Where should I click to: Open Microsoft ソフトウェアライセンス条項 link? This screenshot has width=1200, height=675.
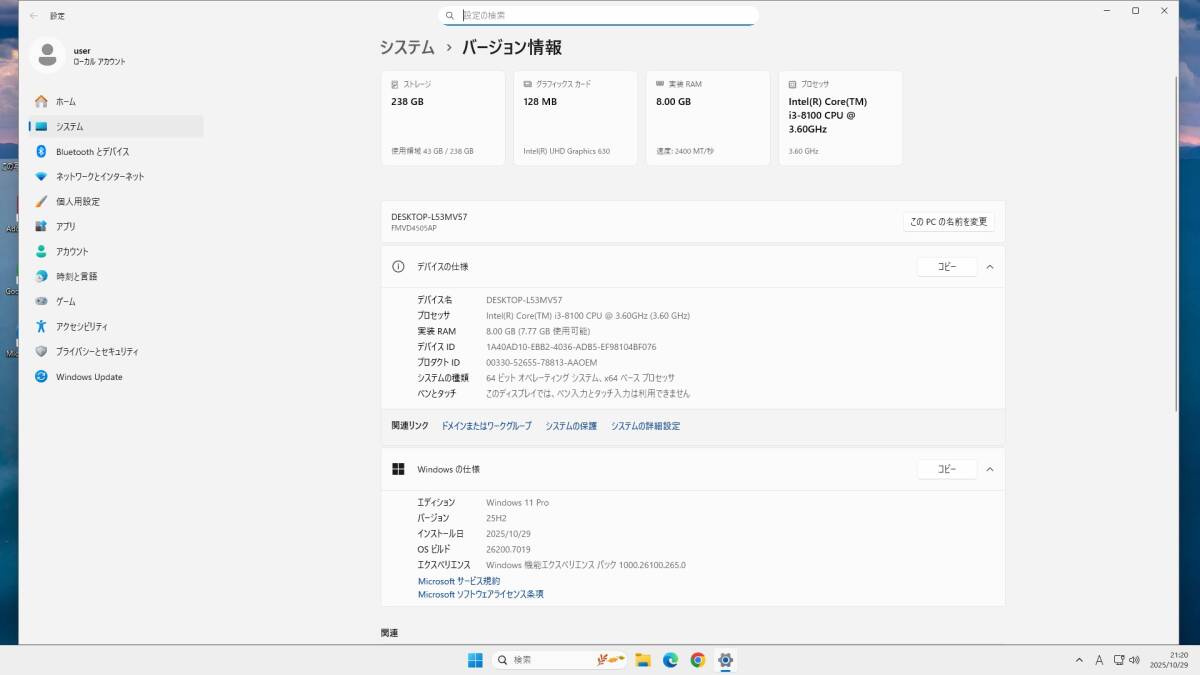pyautogui.click(x=480, y=594)
